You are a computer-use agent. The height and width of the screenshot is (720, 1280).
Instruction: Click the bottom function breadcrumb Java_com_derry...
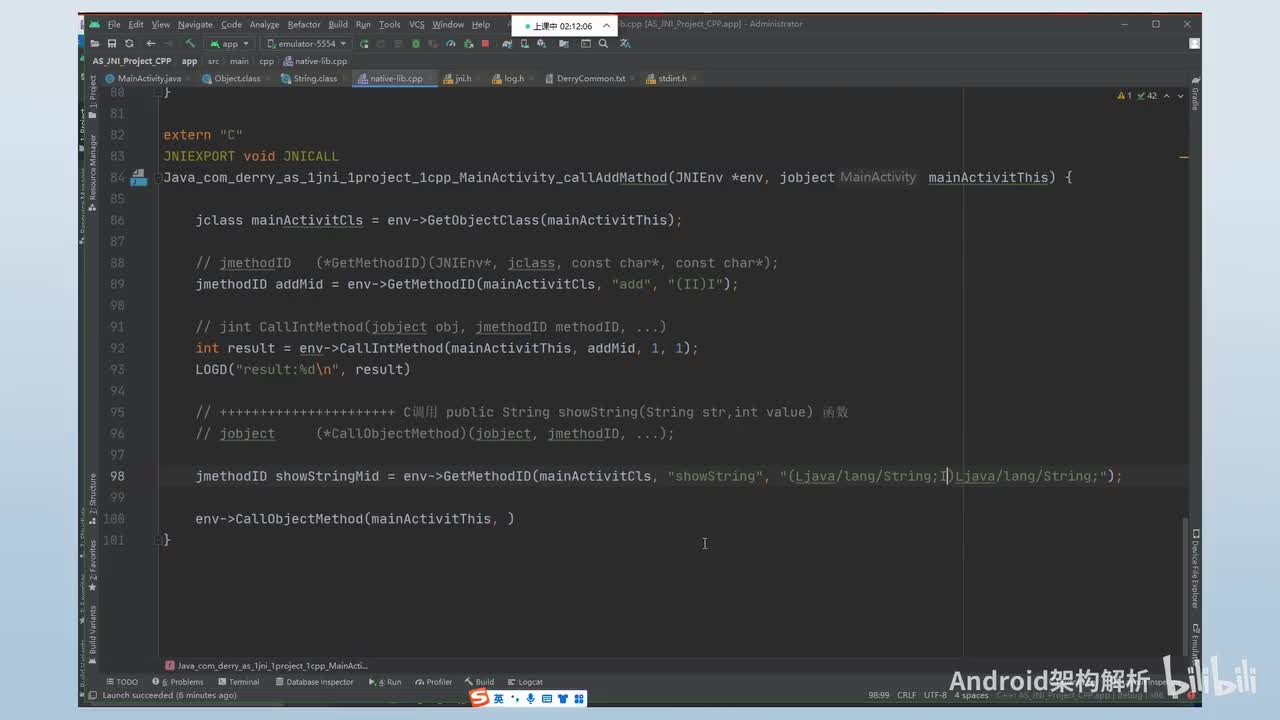(x=266, y=665)
